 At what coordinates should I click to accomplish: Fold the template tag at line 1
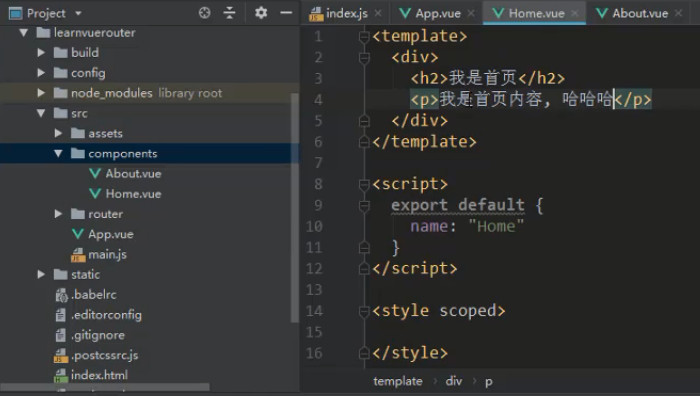pos(364,37)
